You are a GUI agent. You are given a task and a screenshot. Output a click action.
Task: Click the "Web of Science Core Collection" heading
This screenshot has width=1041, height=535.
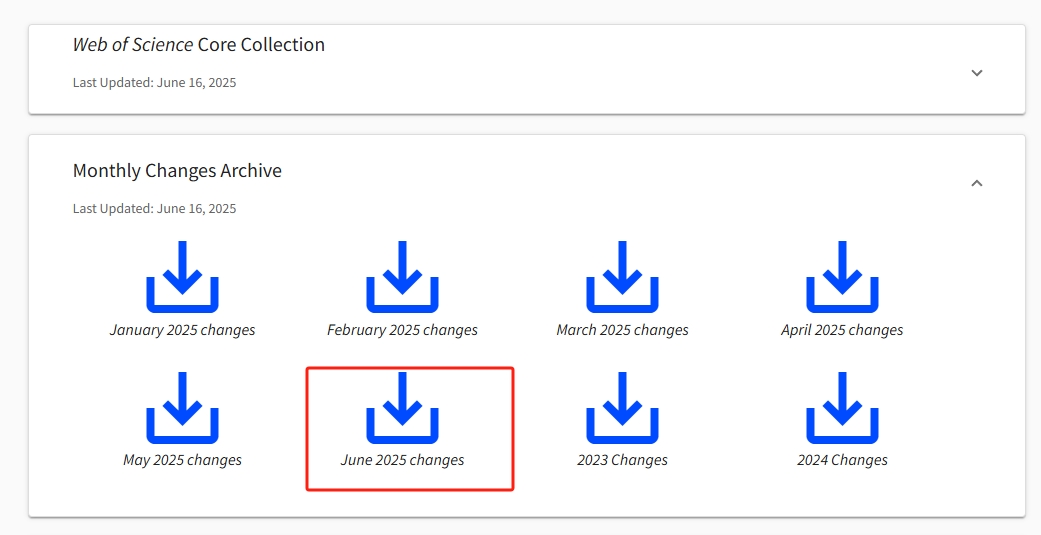pyautogui.click(x=199, y=45)
